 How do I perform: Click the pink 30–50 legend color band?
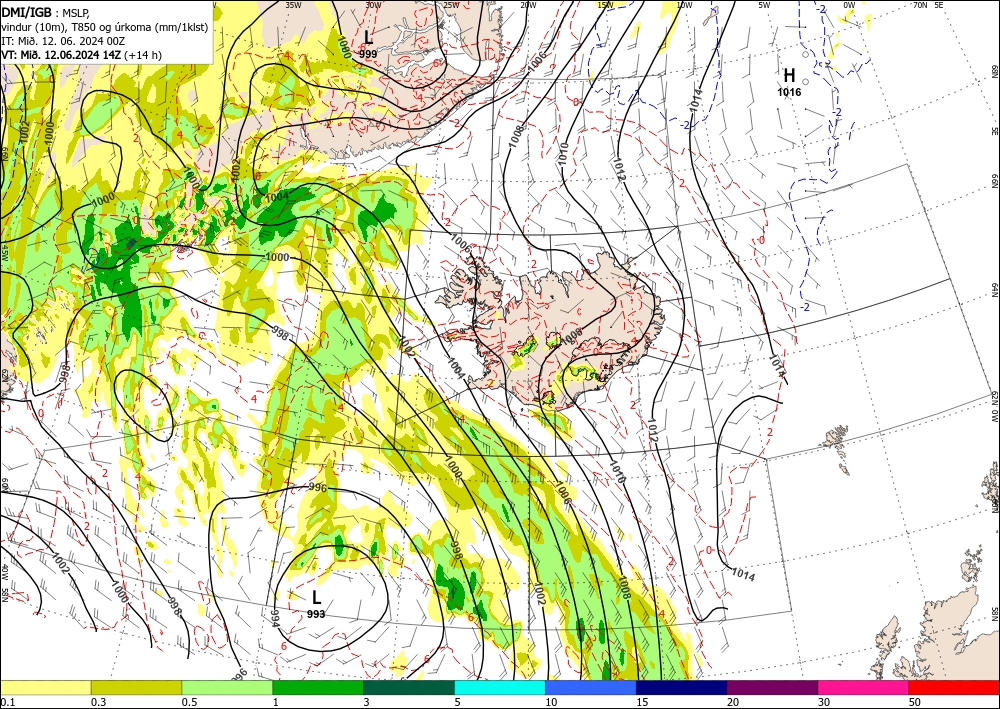tap(864, 687)
